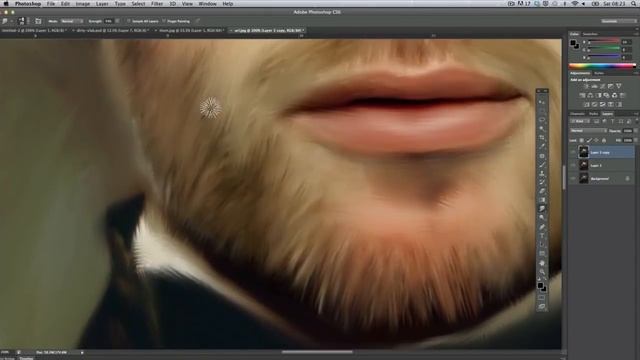Select the Dodge tool
Image resolution: width=640 pixels, height=360 pixels.
pos(542,218)
